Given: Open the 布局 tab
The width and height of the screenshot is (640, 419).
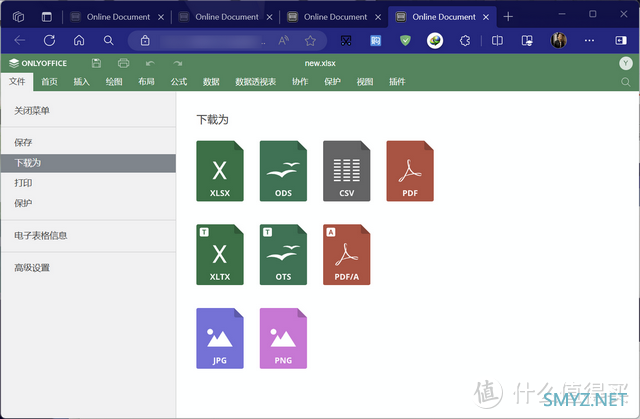Looking at the screenshot, I should point(146,82).
